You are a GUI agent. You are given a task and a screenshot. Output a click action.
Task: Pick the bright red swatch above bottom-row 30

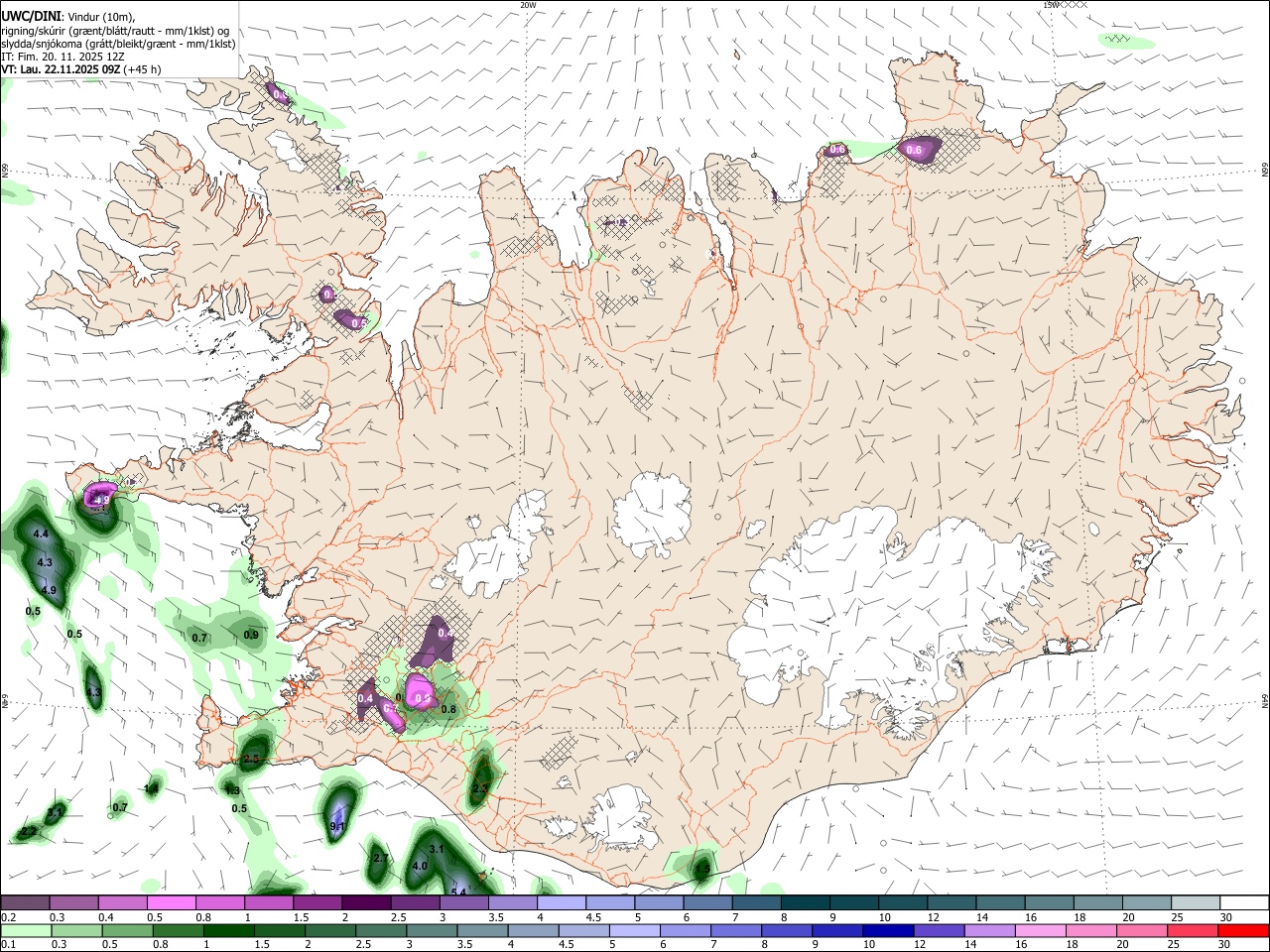click(1243, 930)
